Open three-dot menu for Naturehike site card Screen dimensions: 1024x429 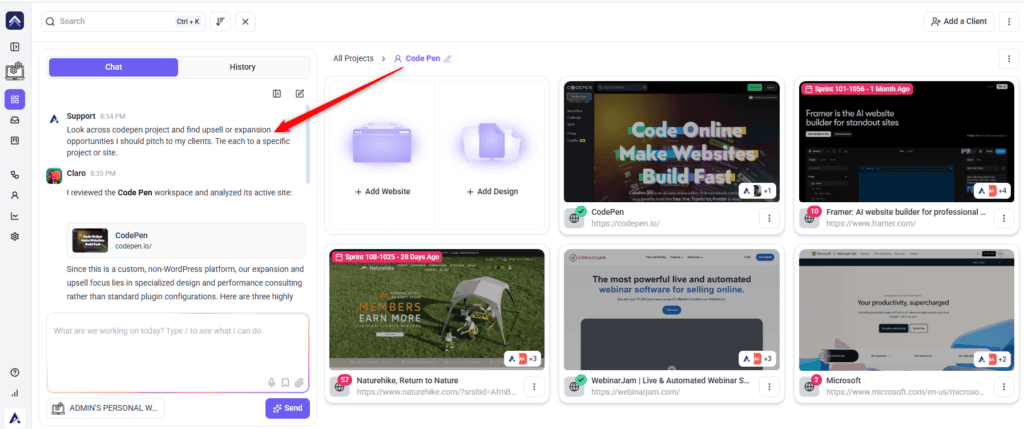(x=534, y=387)
